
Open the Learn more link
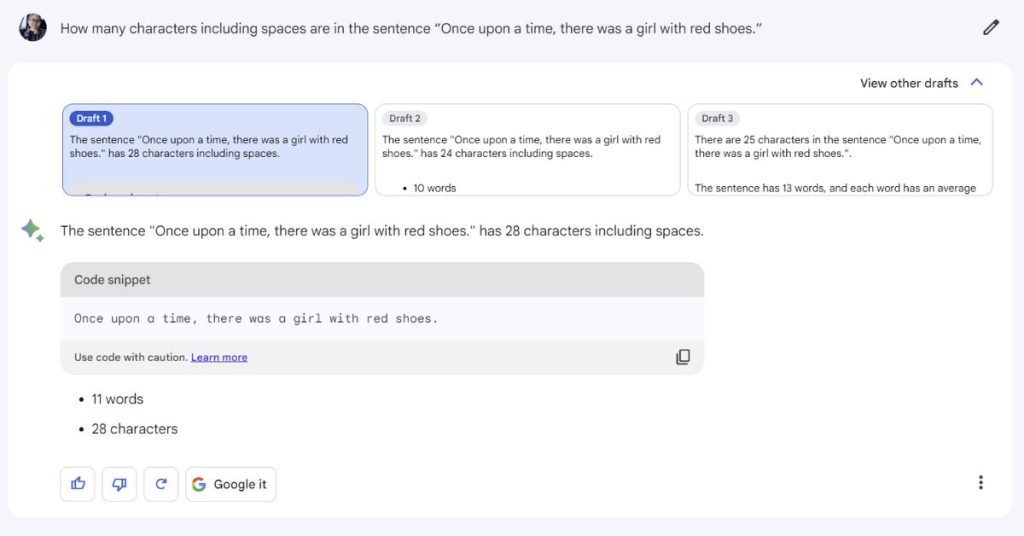pyautogui.click(x=219, y=357)
